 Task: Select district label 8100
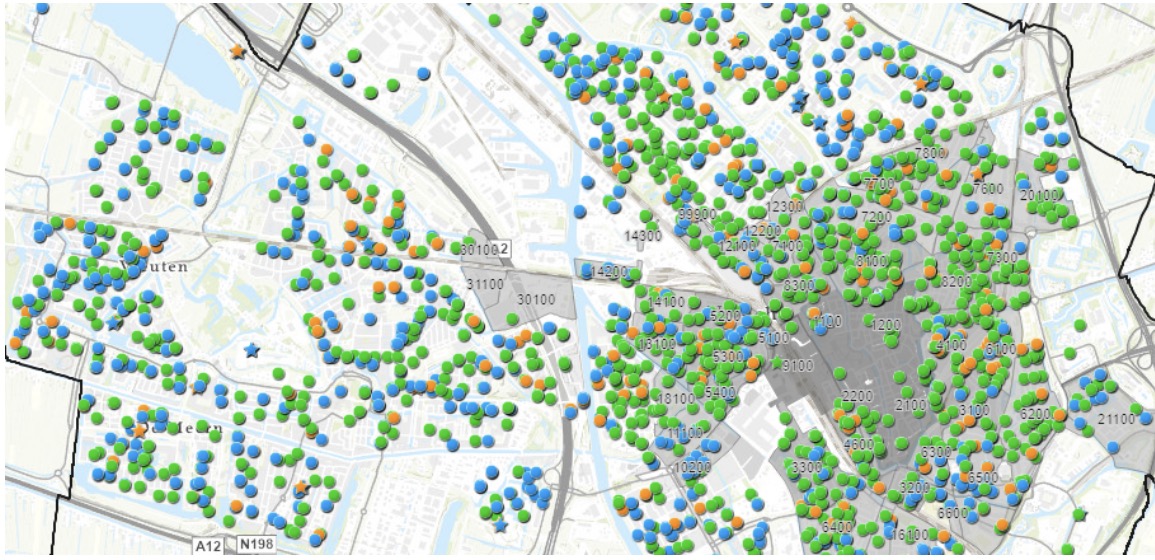coord(871,262)
